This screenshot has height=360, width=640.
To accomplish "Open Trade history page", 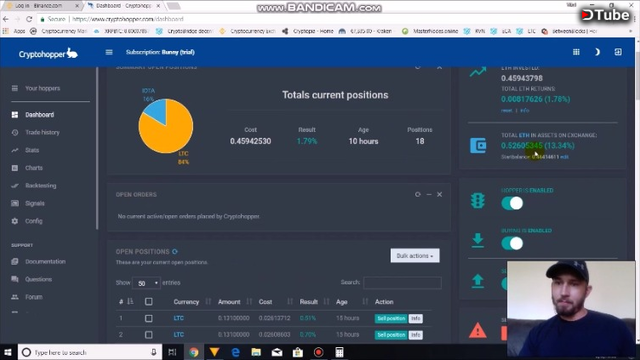I will tap(42, 132).
